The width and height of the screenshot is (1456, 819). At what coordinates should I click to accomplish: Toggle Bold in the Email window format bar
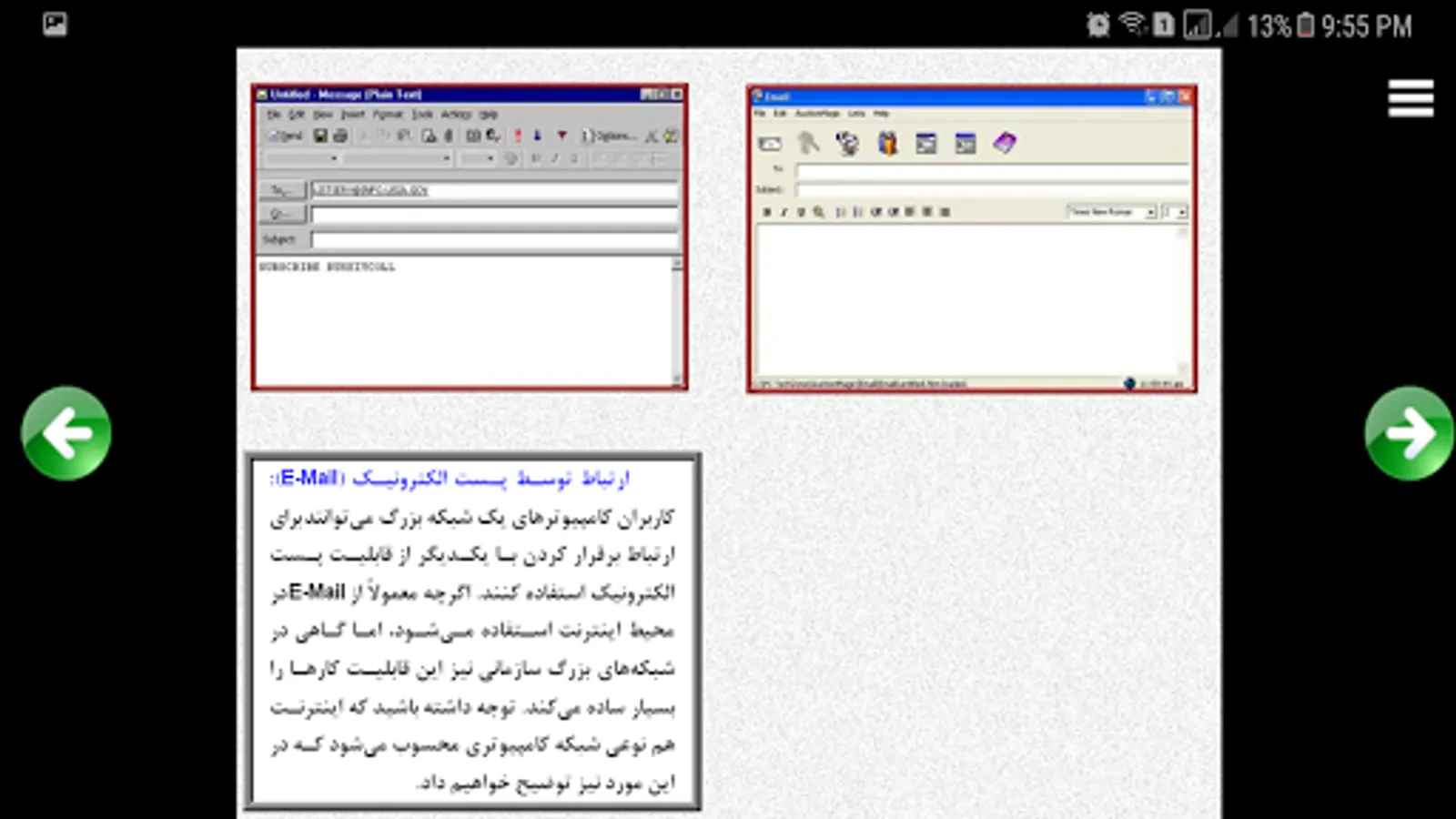click(x=767, y=212)
